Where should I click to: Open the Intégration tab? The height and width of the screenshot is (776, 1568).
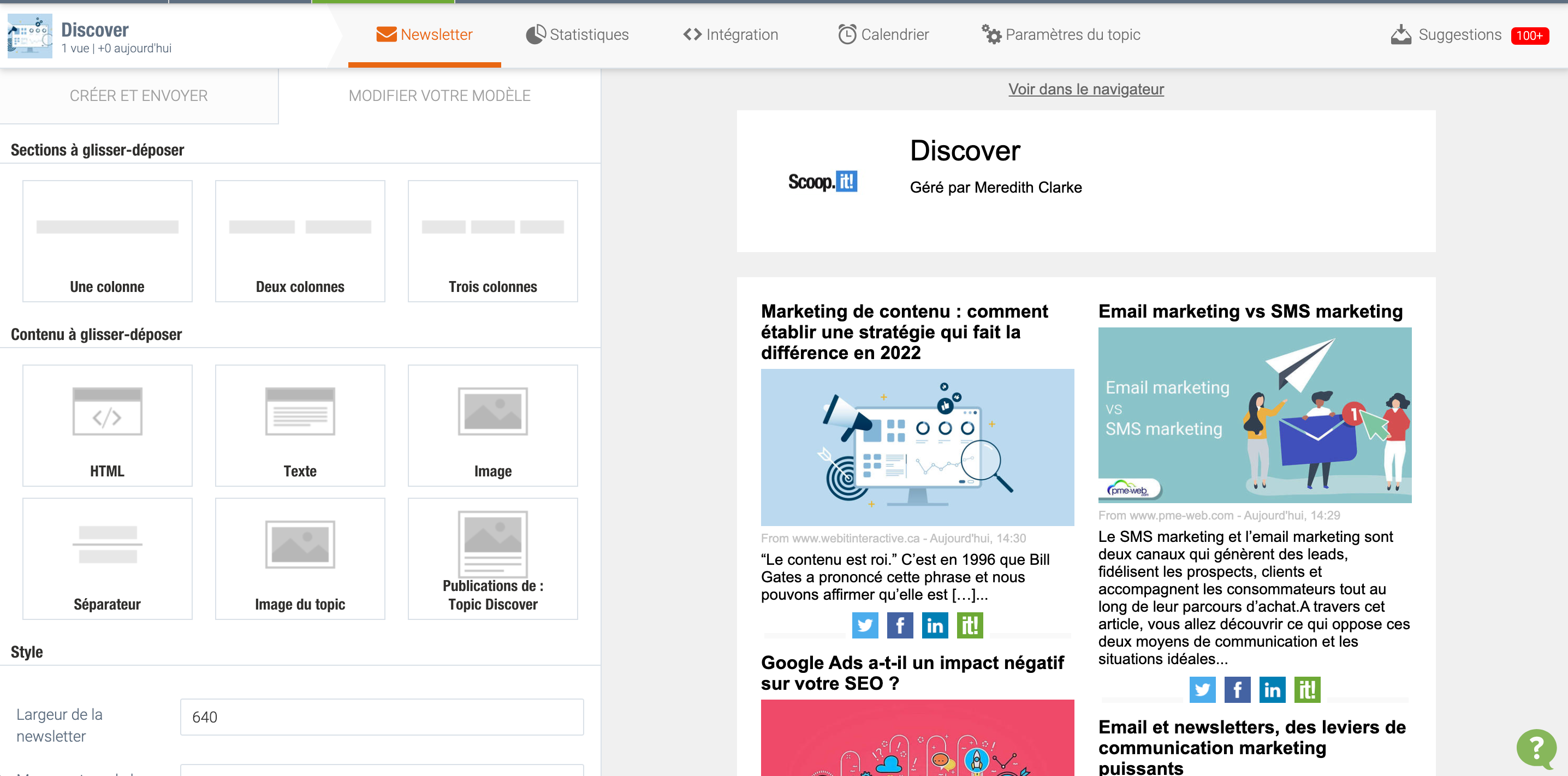(730, 35)
